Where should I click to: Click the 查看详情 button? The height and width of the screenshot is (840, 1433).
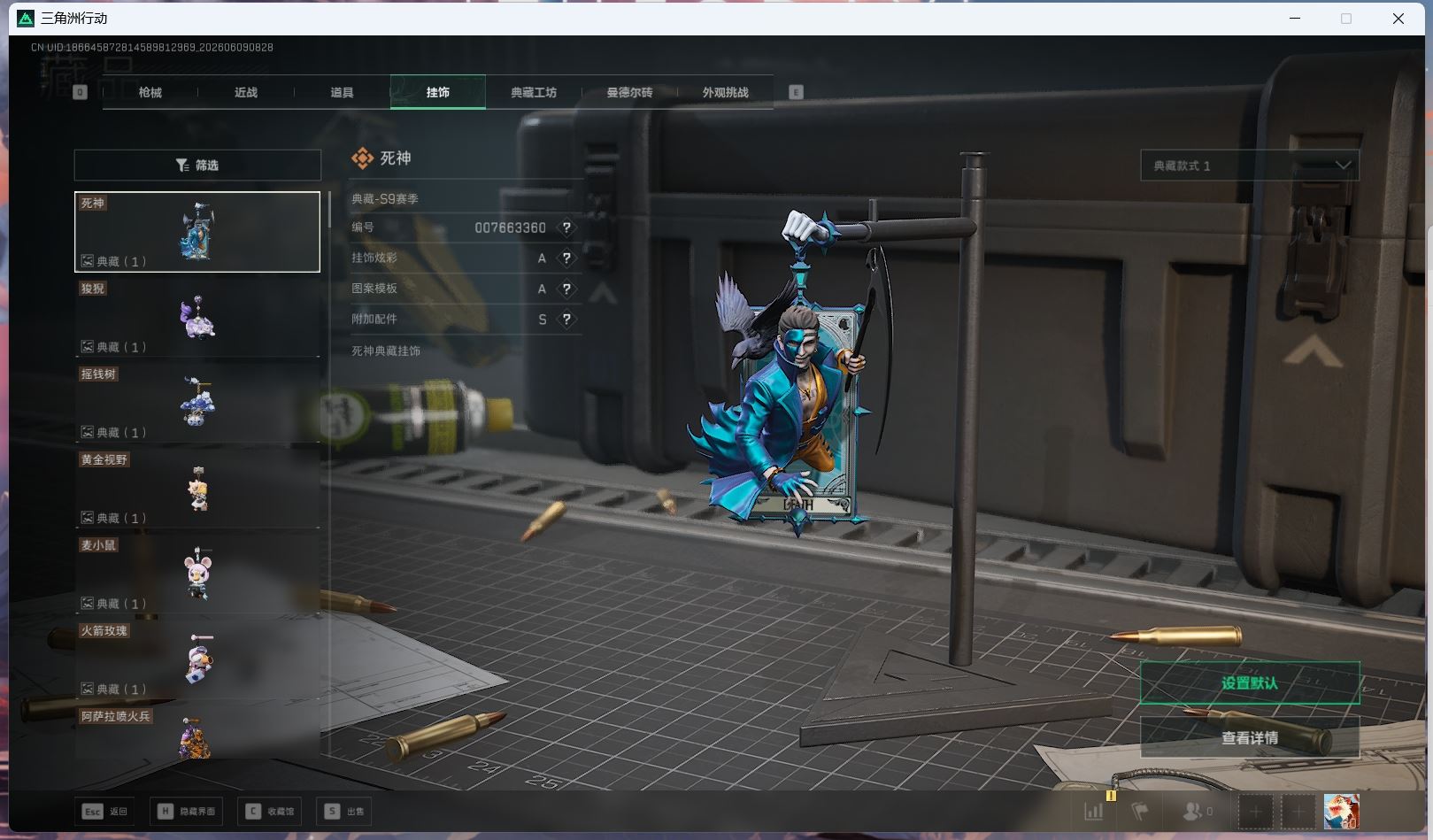tap(1250, 737)
